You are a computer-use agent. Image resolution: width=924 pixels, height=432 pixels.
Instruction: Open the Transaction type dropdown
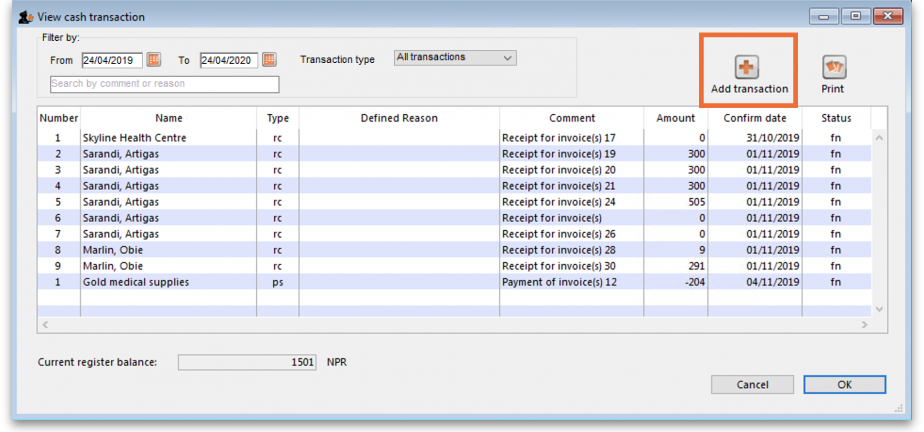pos(455,58)
